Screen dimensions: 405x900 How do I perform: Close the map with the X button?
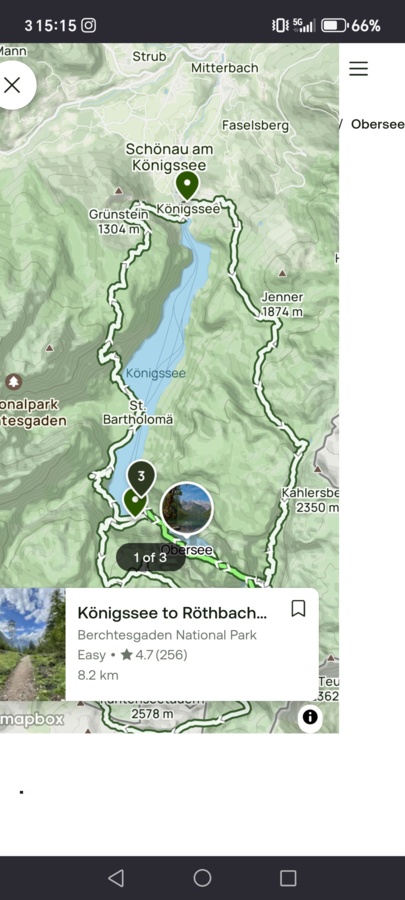pyautogui.click(x=13, y=86)
